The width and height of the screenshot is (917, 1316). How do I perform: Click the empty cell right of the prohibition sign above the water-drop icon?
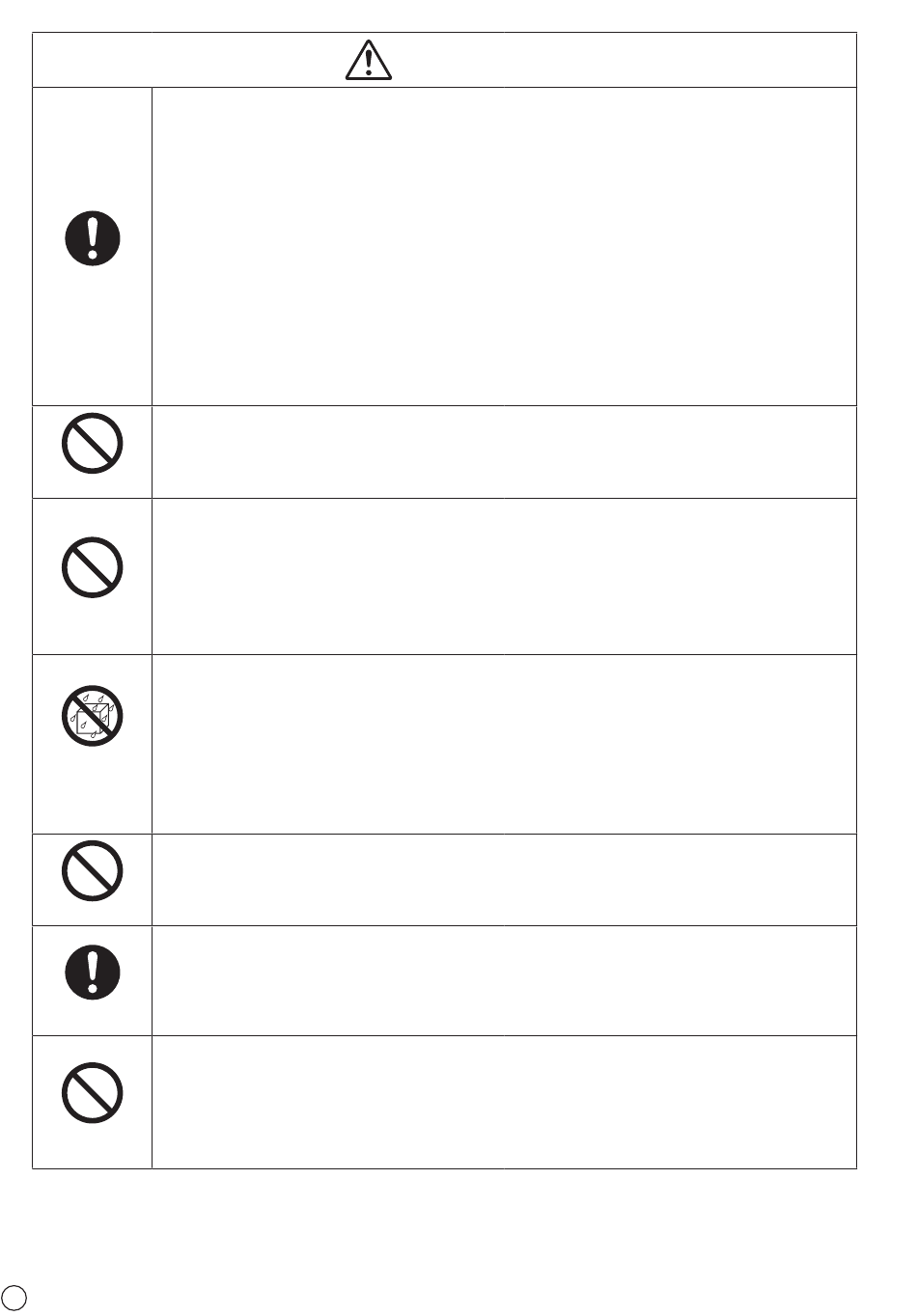click(504, 576)
